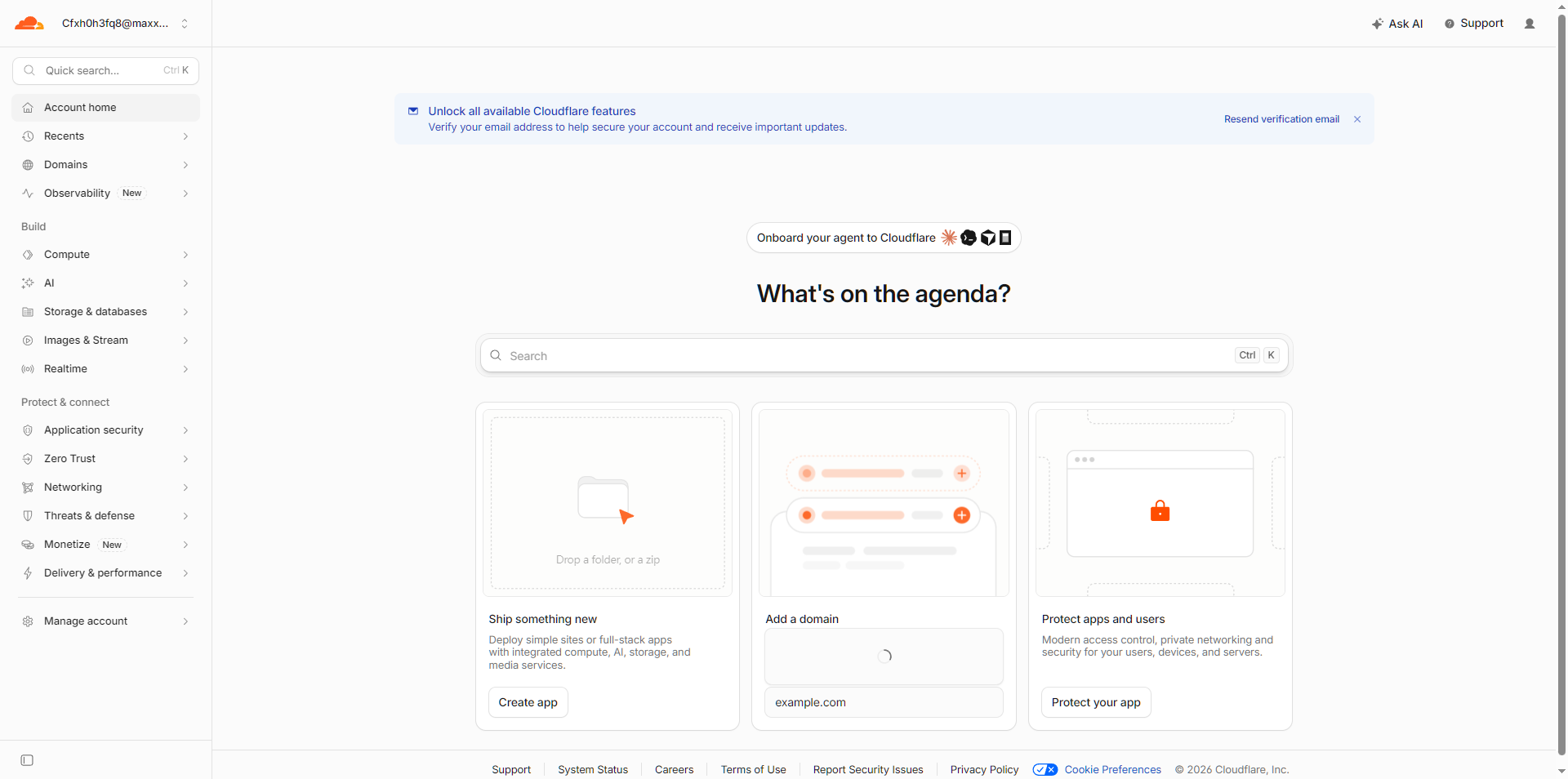
Task: Click the Manage account gear icon
Action: (28, 621)
